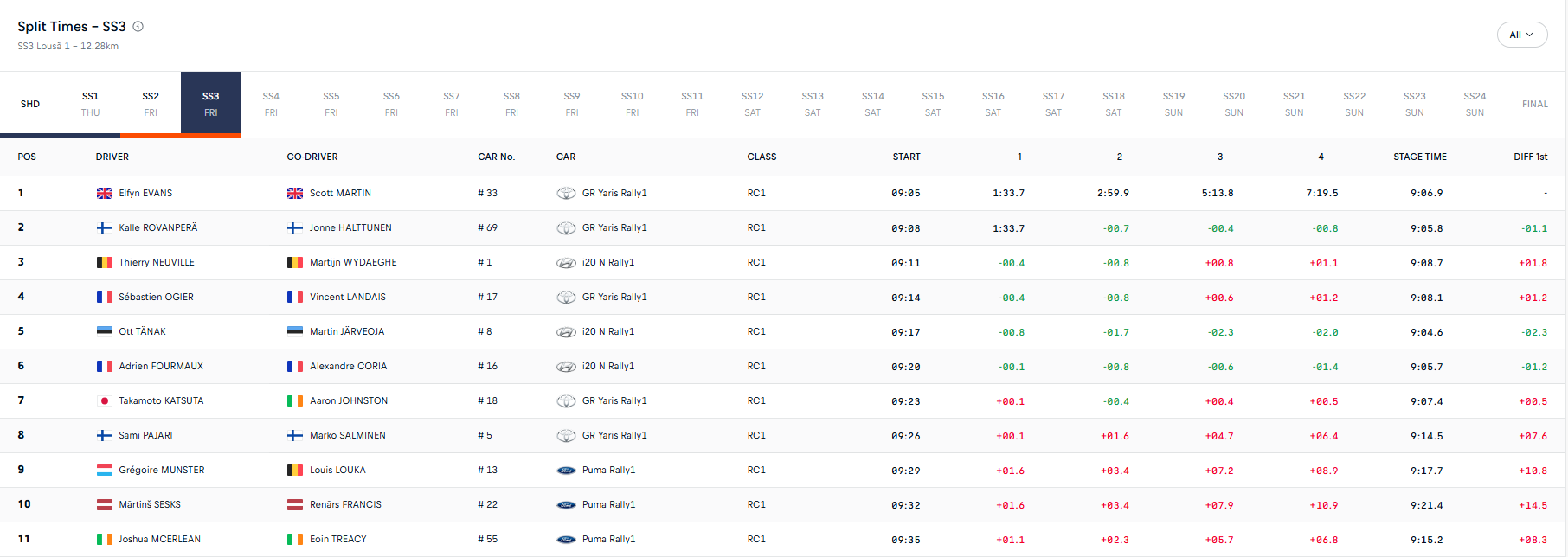Open the SS10 FRI stage tab

[x=633, y=104]
